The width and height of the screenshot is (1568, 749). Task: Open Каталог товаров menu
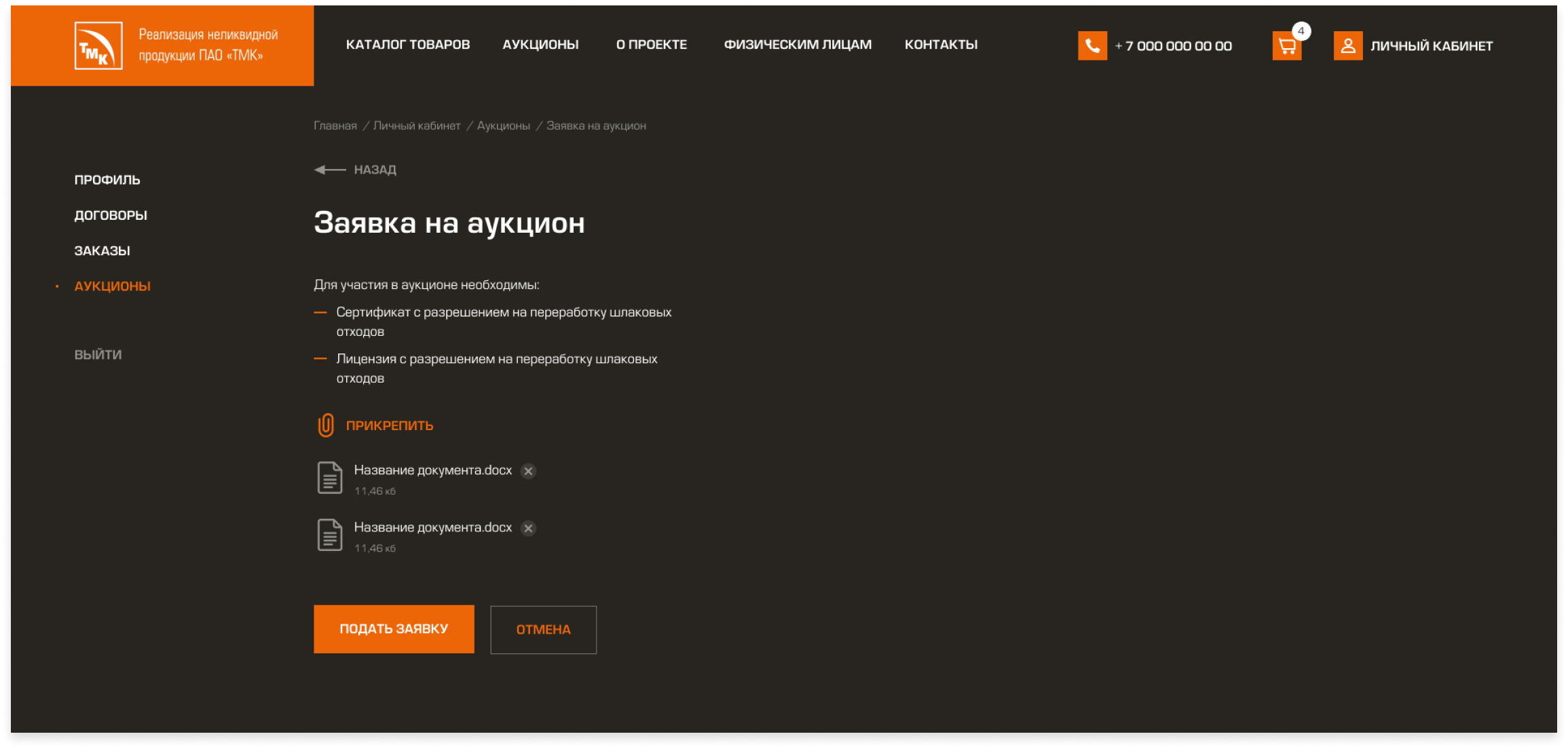408,45
